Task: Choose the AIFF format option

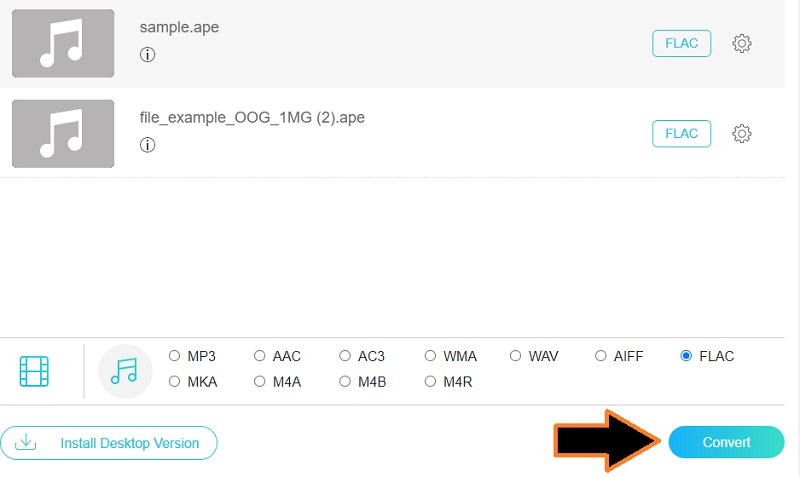Action: [601, 356]
